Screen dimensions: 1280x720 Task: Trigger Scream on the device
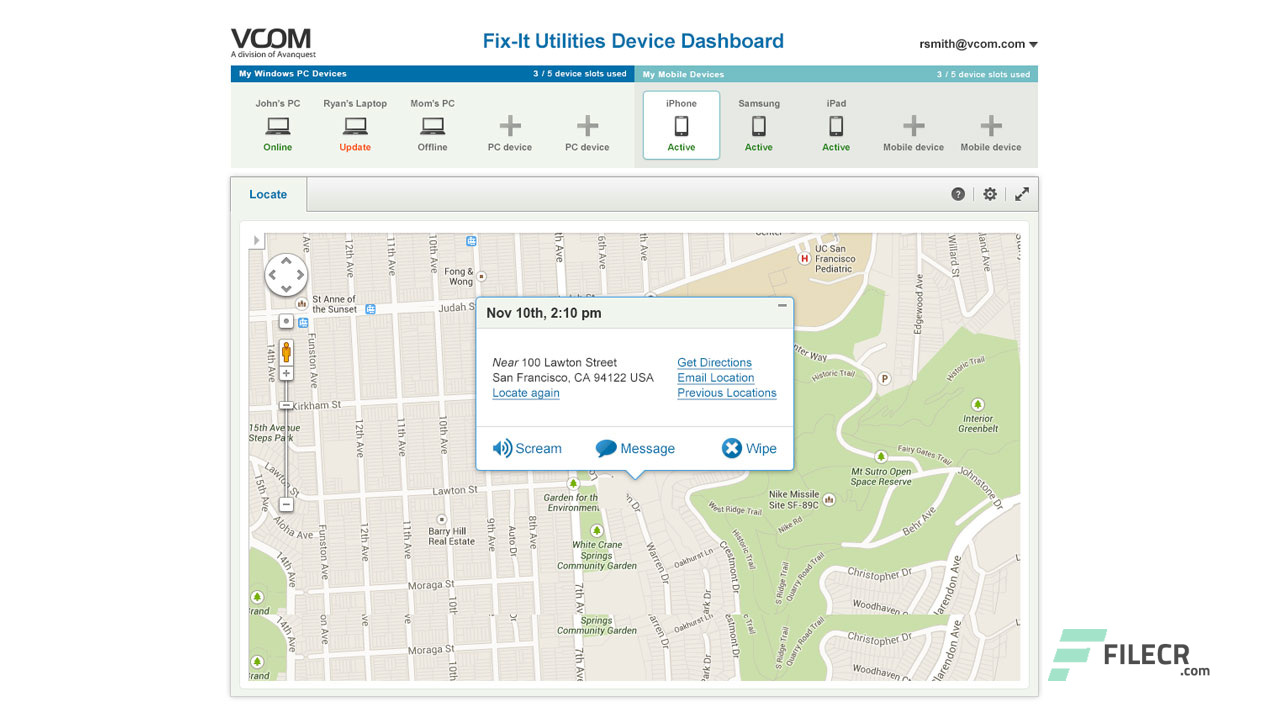click(527, 448)
